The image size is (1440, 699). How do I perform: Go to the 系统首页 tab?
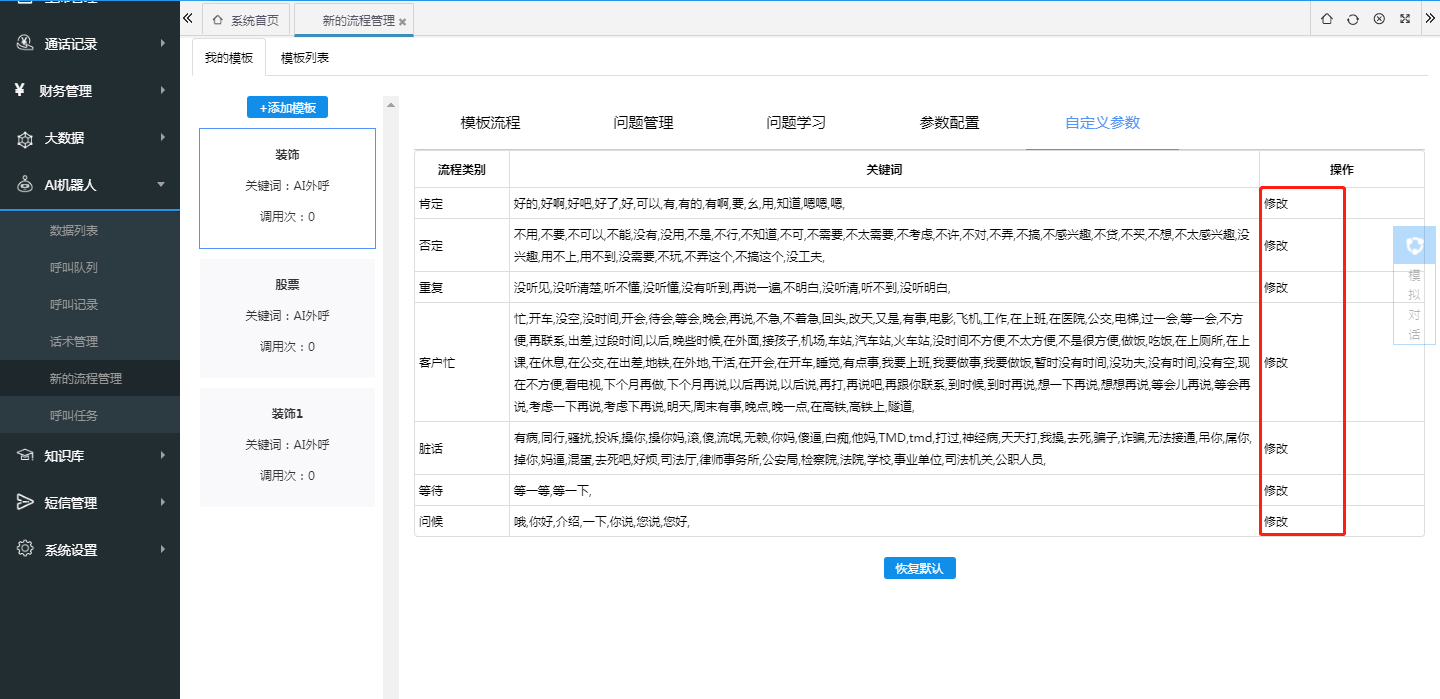click(246, 18)
